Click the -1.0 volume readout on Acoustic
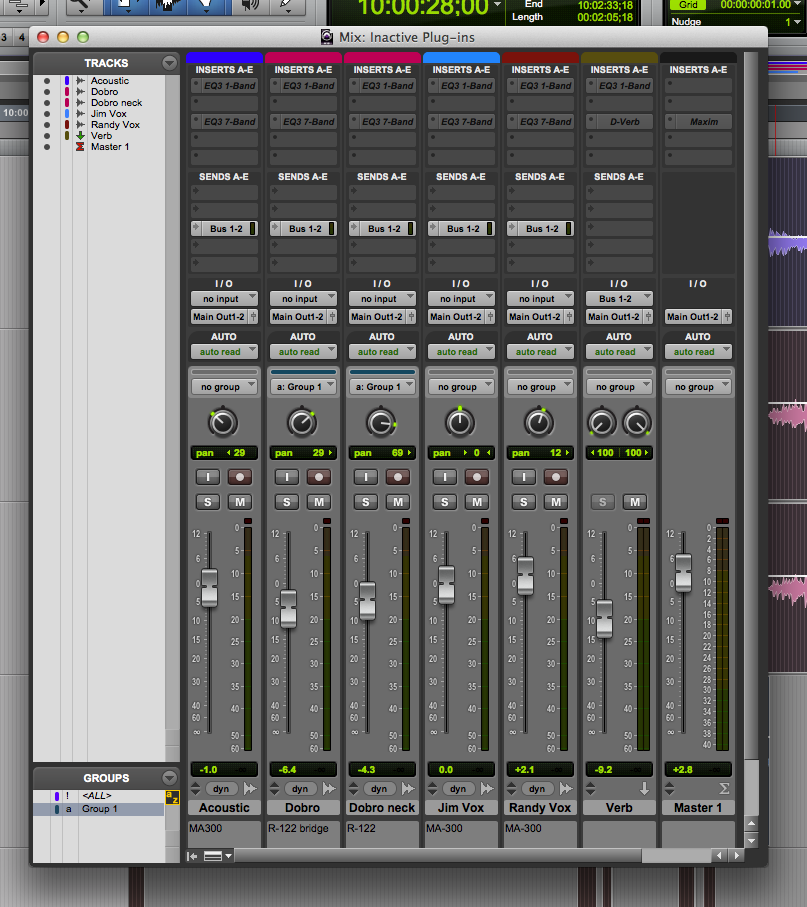Image resolution: width=807 pixels, height=907 pixels. click(223, 769)
